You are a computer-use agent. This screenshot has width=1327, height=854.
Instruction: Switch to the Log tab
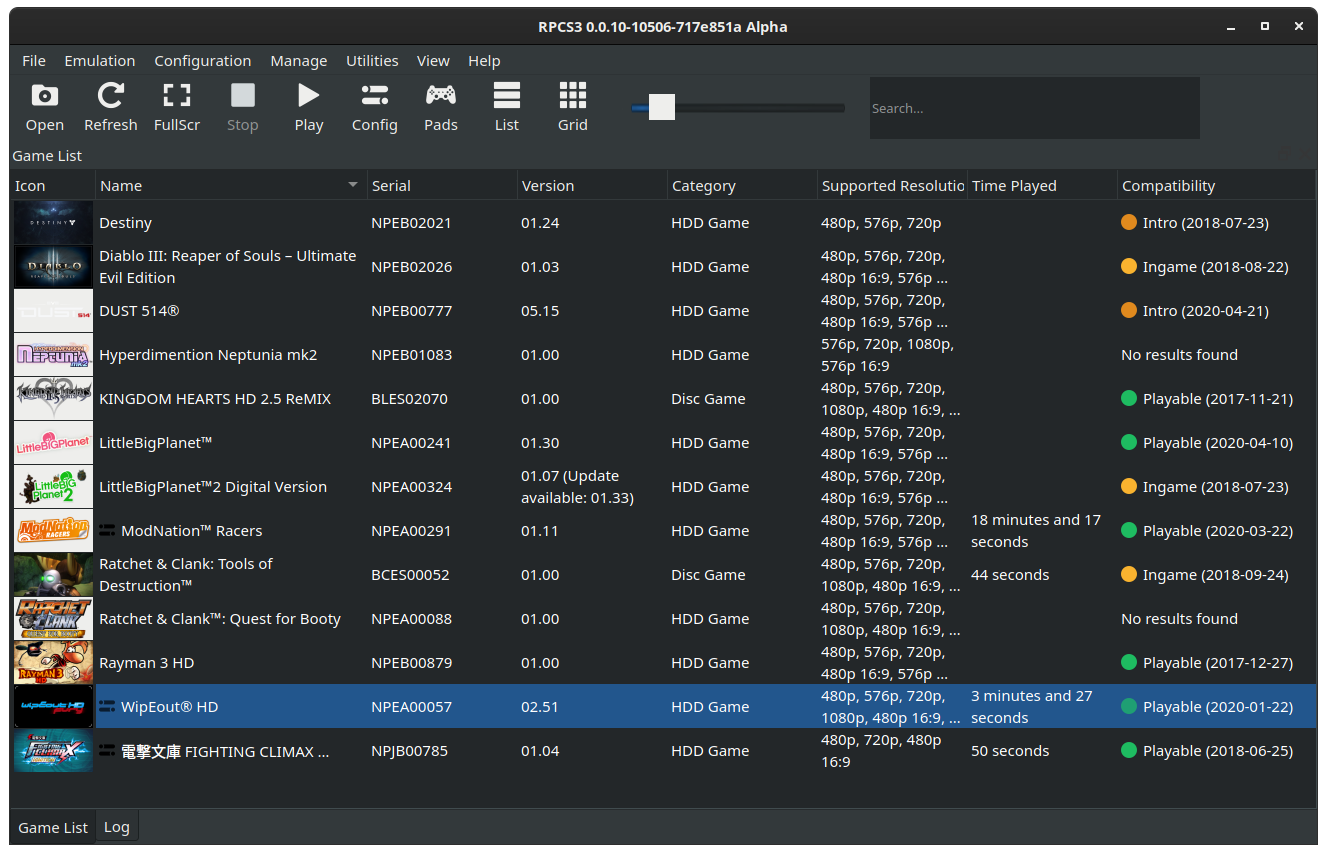point(117,828)
